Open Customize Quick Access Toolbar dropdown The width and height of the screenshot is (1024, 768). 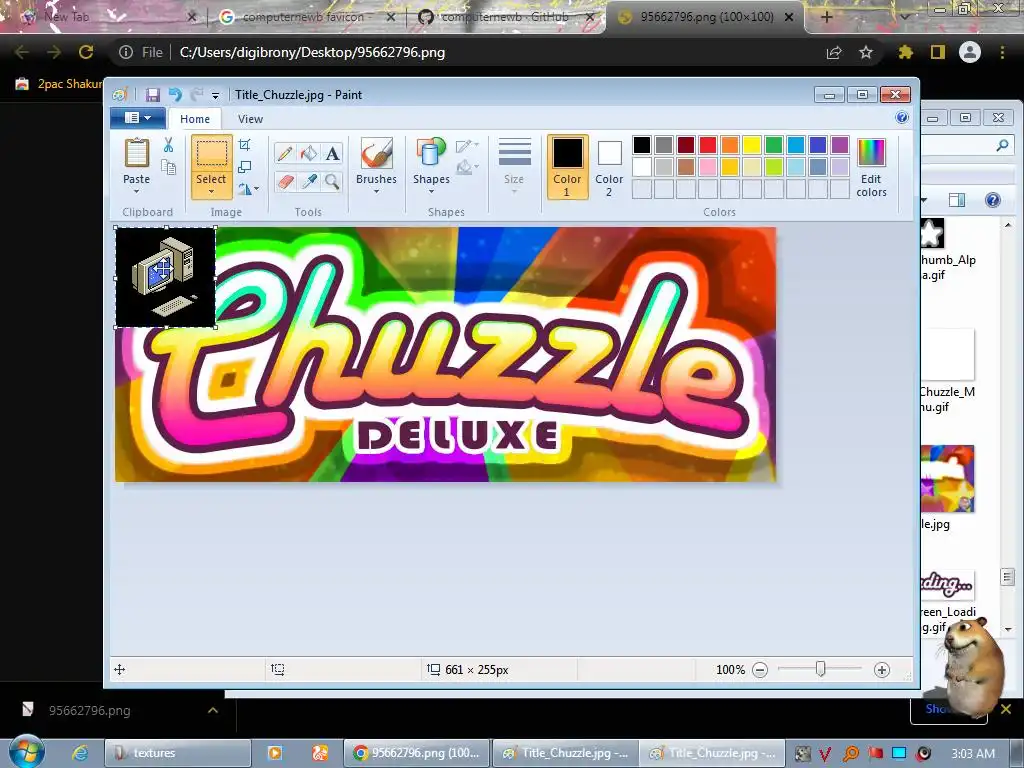[215, 96]
